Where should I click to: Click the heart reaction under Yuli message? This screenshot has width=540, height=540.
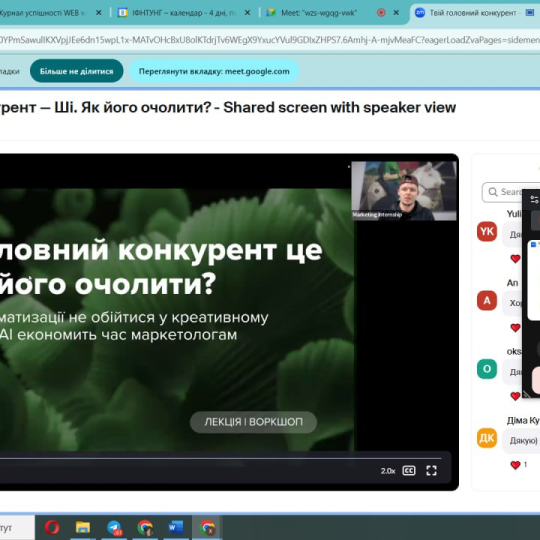[x=515, y=258]
